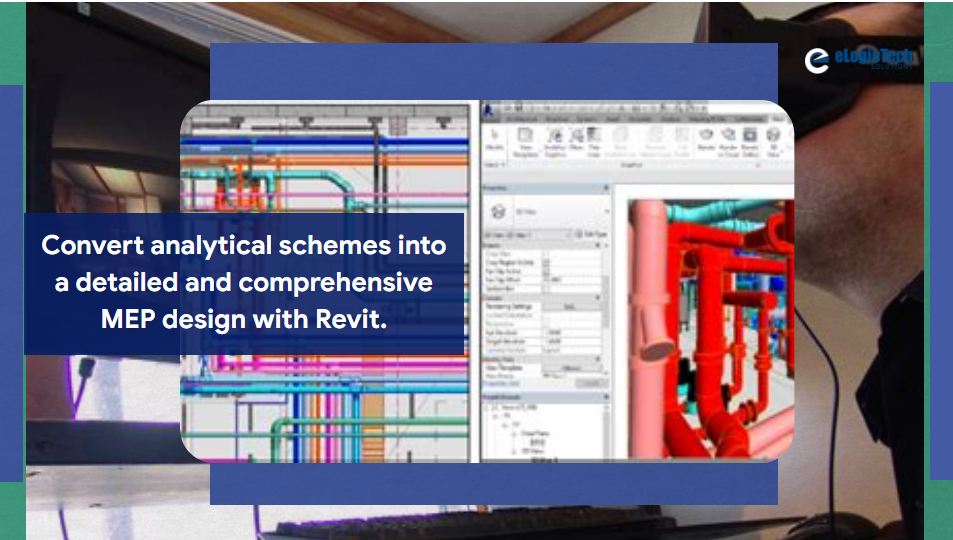Viewport: 953px width, 540px height.
Task: Open the Insert ribbon tab
Action: click(613, 119)
